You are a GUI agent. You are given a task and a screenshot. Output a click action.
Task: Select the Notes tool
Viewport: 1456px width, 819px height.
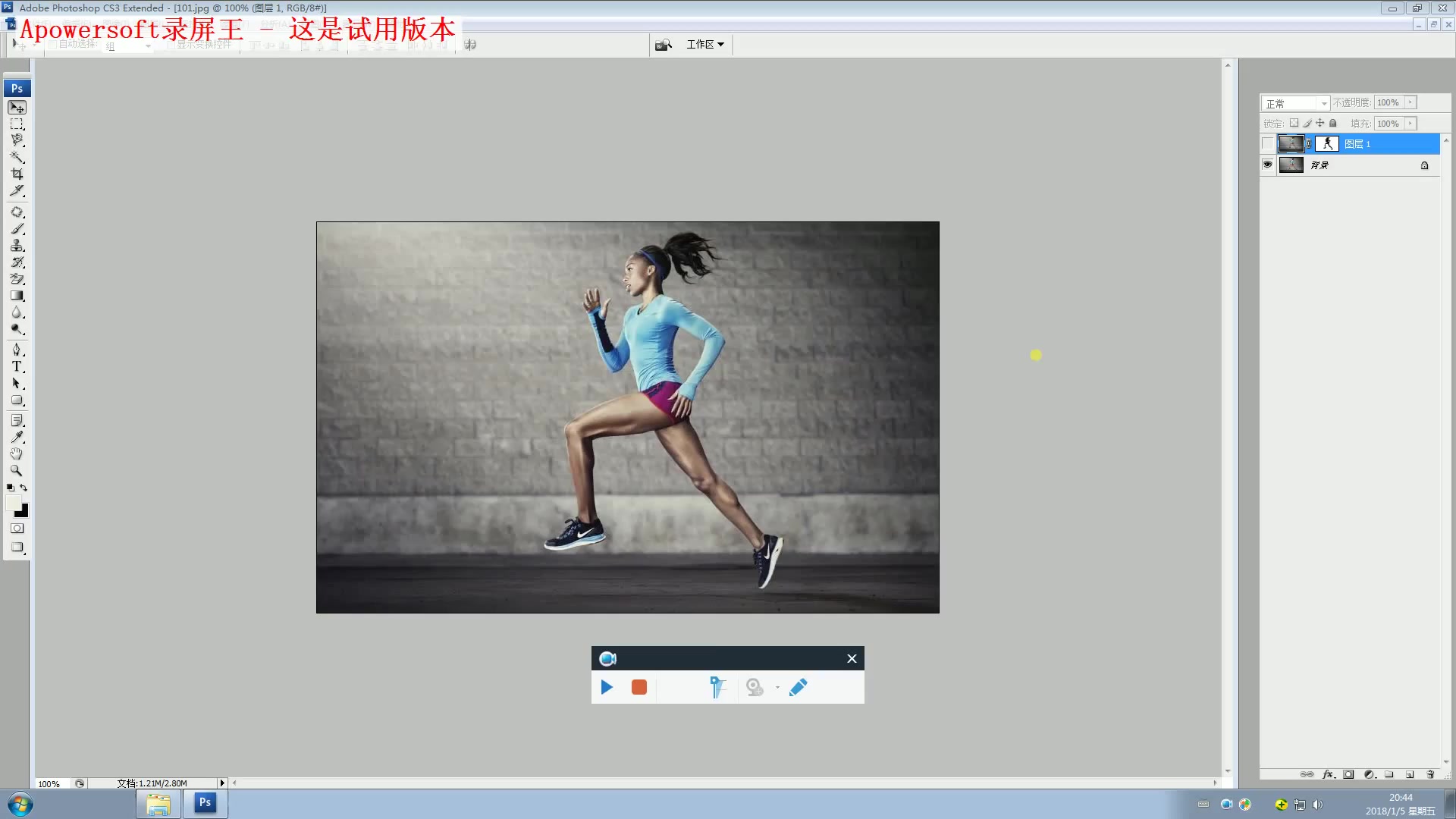point(17,421)
